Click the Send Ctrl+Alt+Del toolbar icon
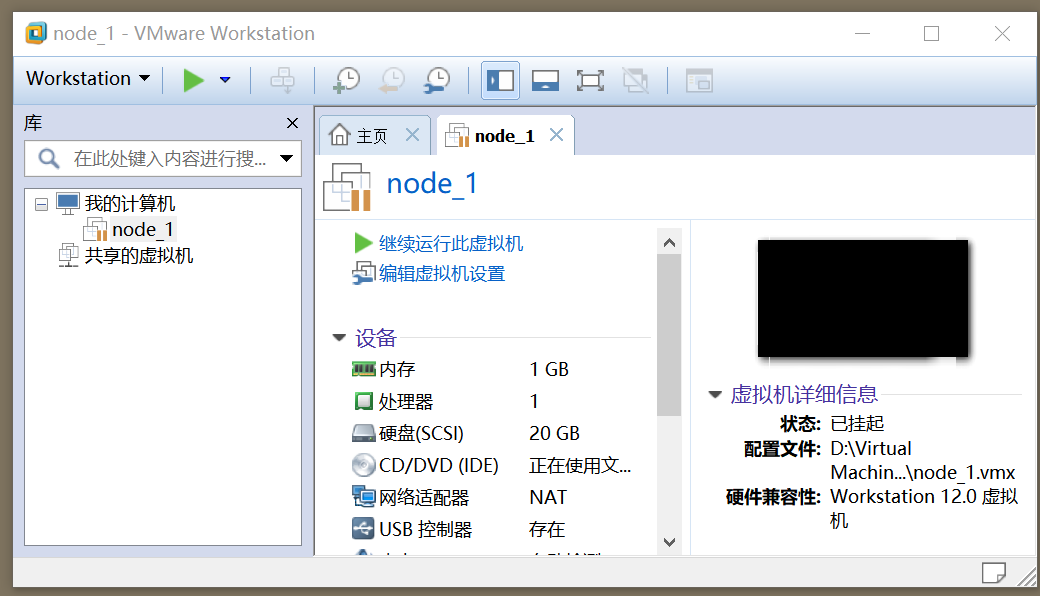Screen dimensions: 1040x596 pyautogui.click(x=283, y=80)
